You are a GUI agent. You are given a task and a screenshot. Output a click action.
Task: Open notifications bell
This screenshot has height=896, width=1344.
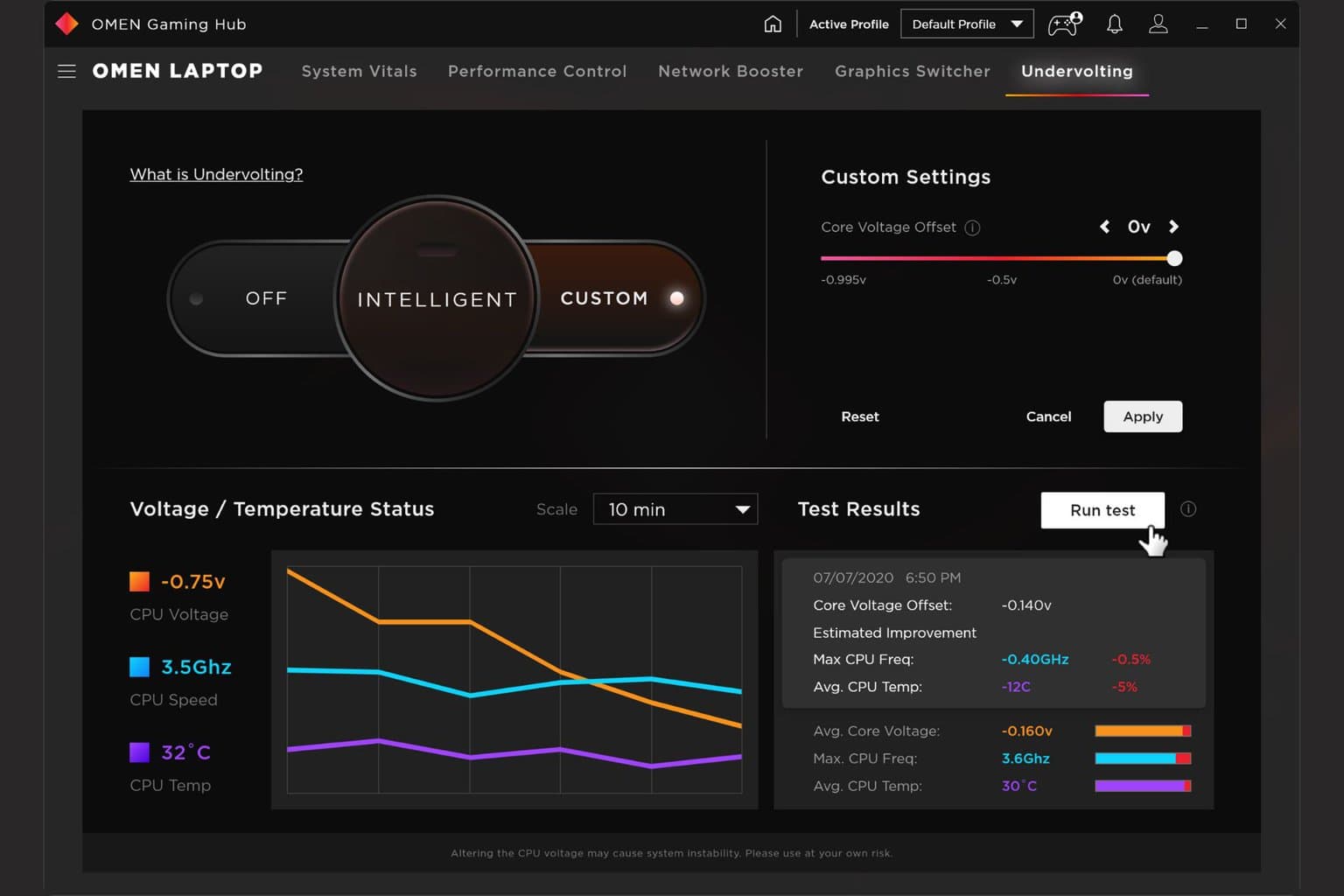pyautogui.click(x=1114, y=24)
